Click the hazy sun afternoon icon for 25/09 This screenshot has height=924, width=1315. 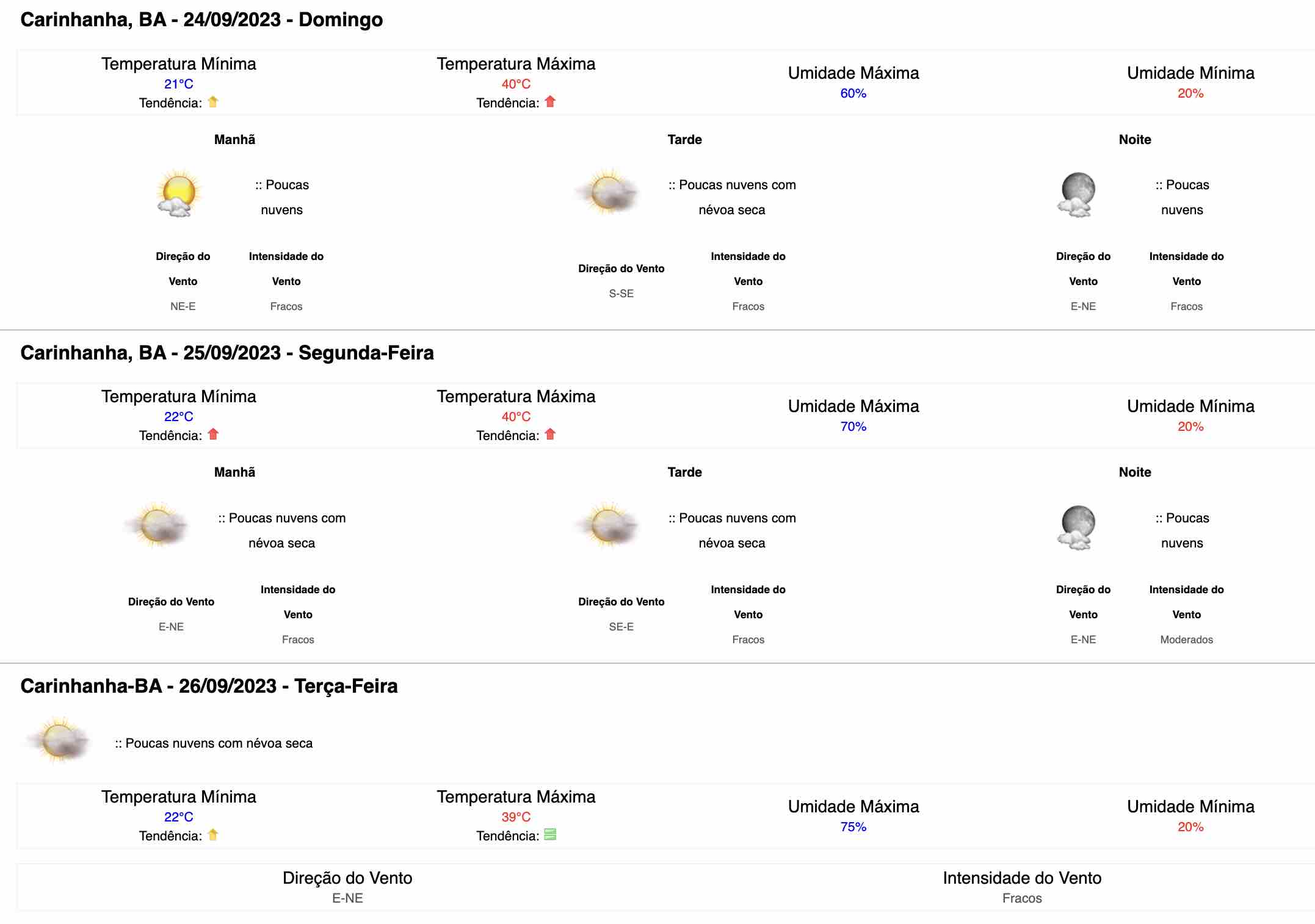pos(607,525)
